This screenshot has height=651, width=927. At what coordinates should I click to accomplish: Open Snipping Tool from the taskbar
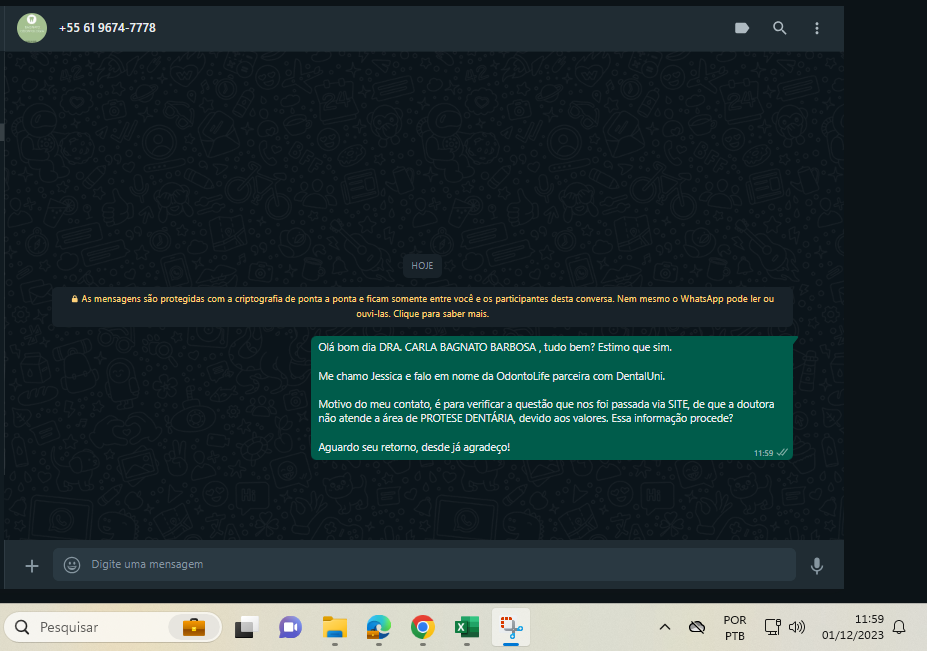(x=511, y=627)
